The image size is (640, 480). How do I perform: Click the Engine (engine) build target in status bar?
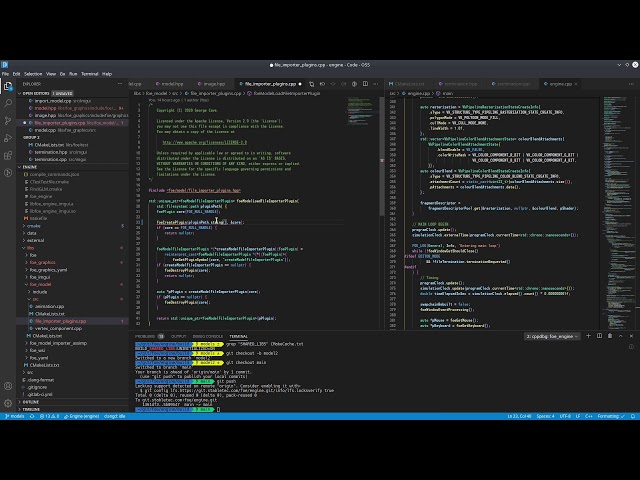click(x=82, y=416)
